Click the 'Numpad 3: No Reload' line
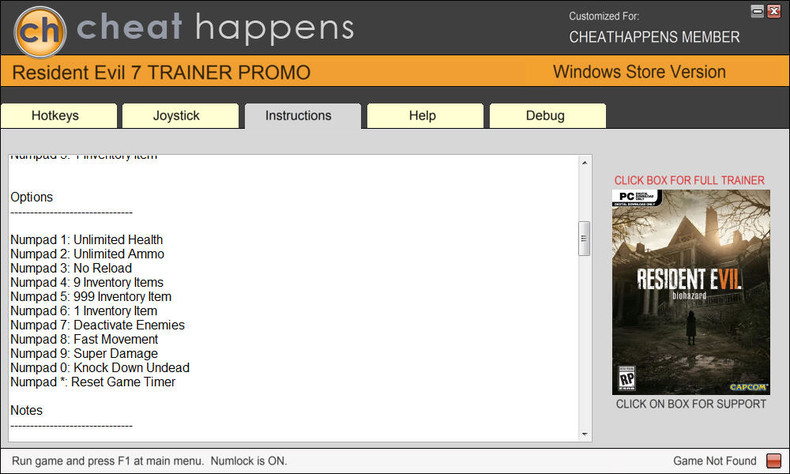Viewport: 790px width, 474px height. [71, 268]
